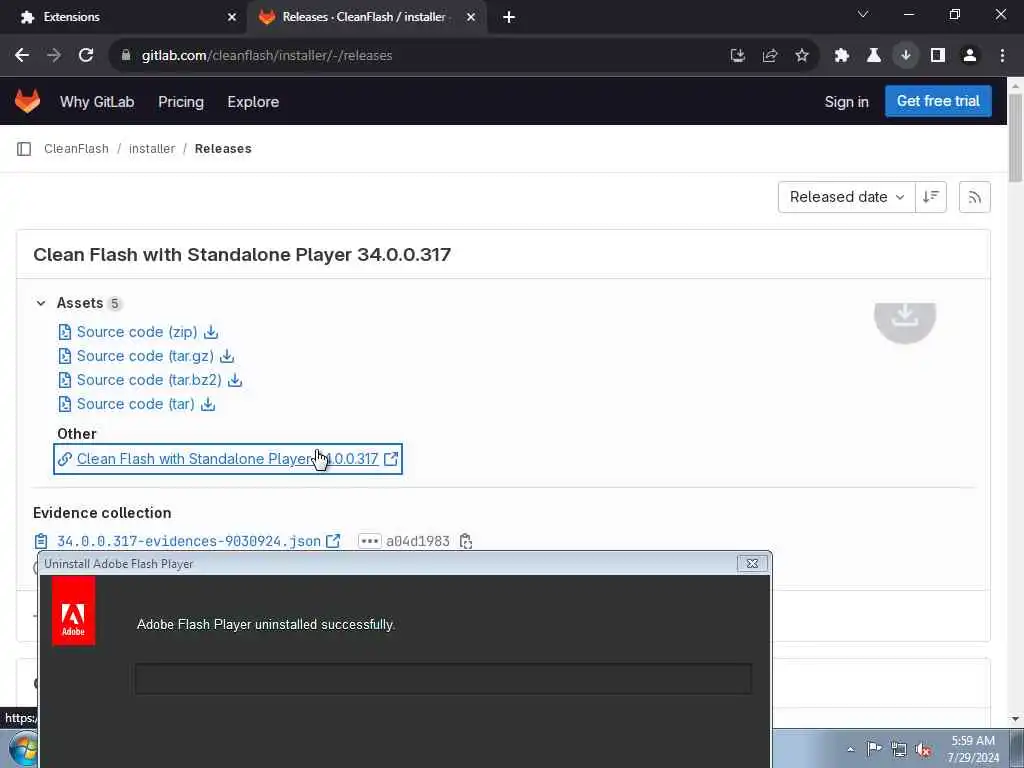Viewport: 1024px width, 768px height.
Task: Close Uninstall Adobe Flash Player dialog
Action: coord(752,564)
